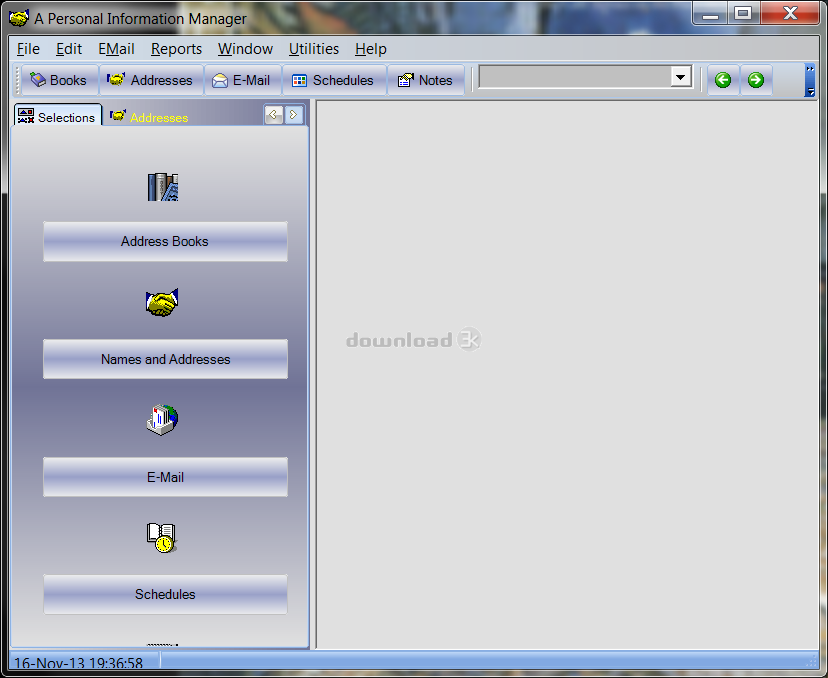Open the Window menu

pyautogui.click(x=245, y=49)
